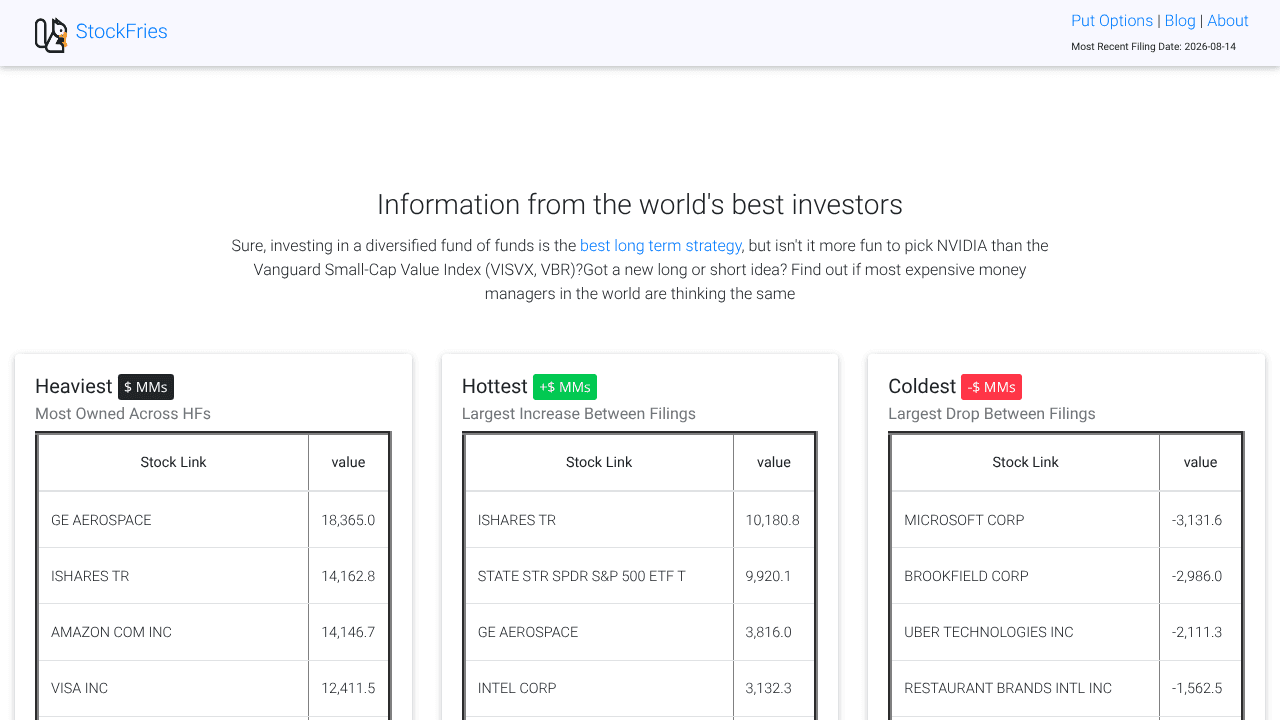
Task: Click the Largest Drop Between Filings subtitle
Action: pyautogui.click(x=992, y=414)
